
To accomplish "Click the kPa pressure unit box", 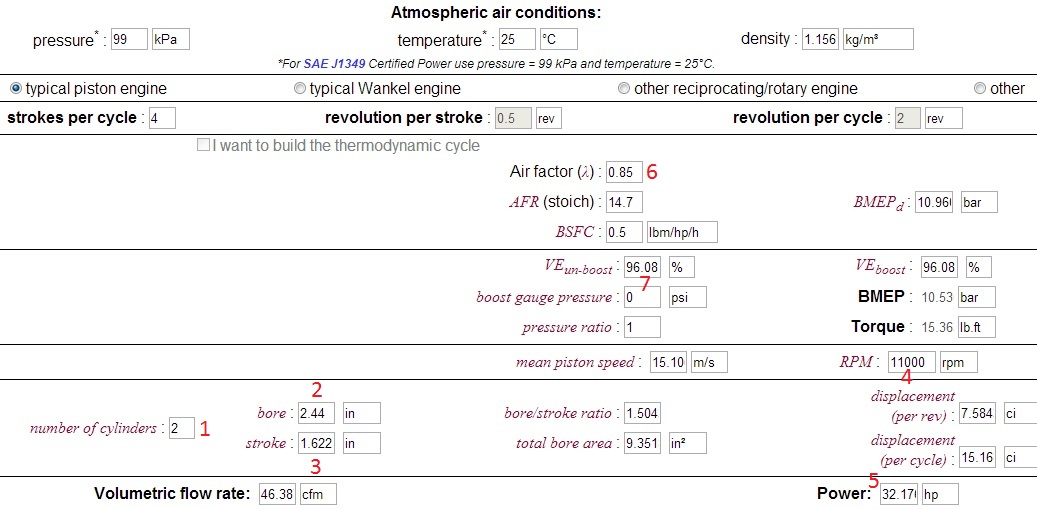I will pyautogui.click(x=170, y=40).
